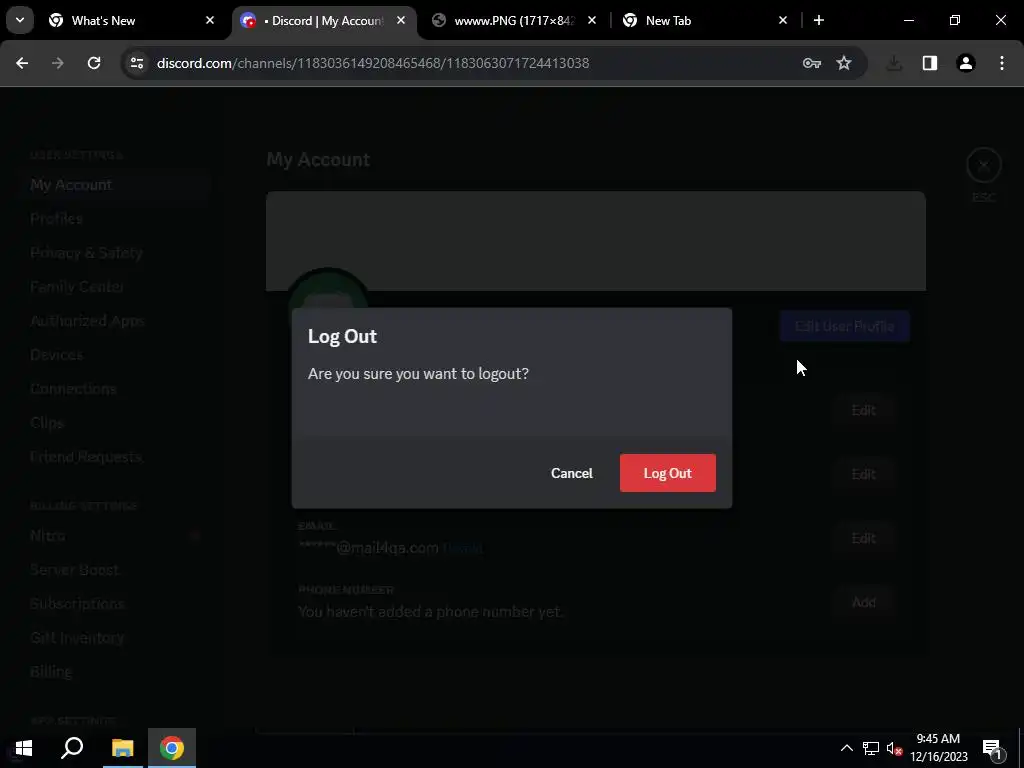Close the Discord tab
Image resolution: width=1024 pixels, height=768 pixels.
coord(401,20)
